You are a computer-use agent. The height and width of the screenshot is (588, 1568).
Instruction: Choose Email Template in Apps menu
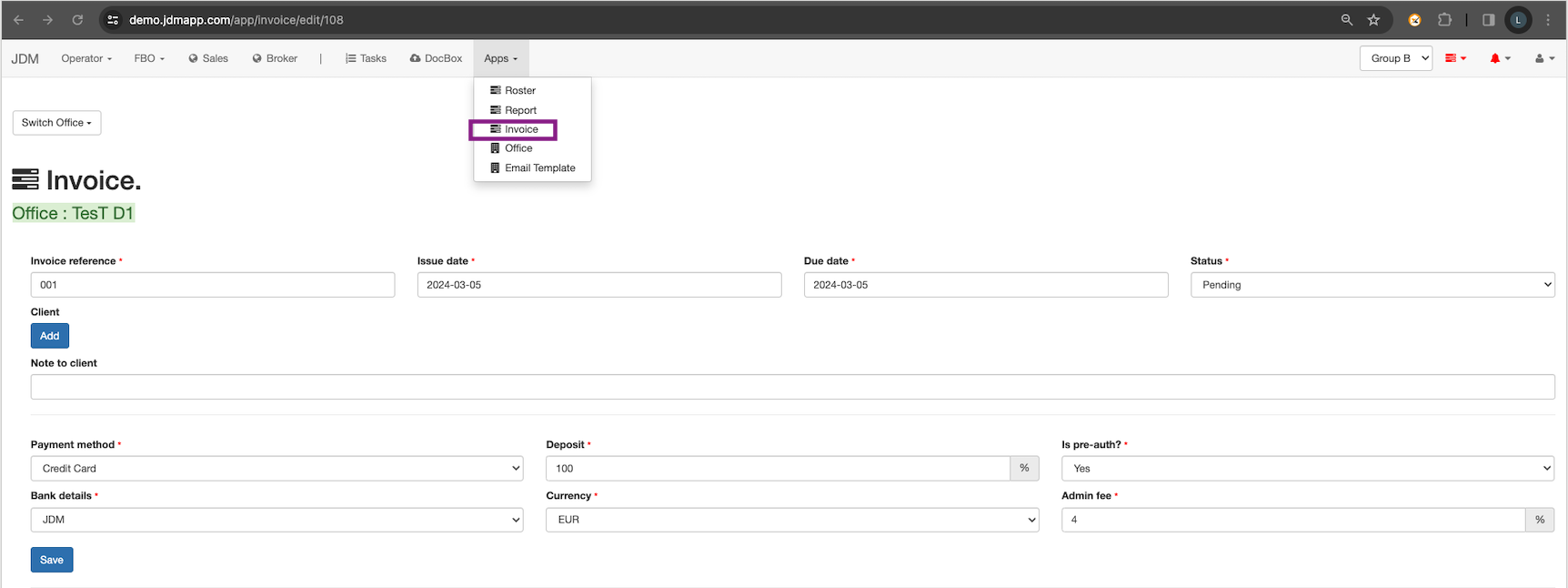click(539, 168)
